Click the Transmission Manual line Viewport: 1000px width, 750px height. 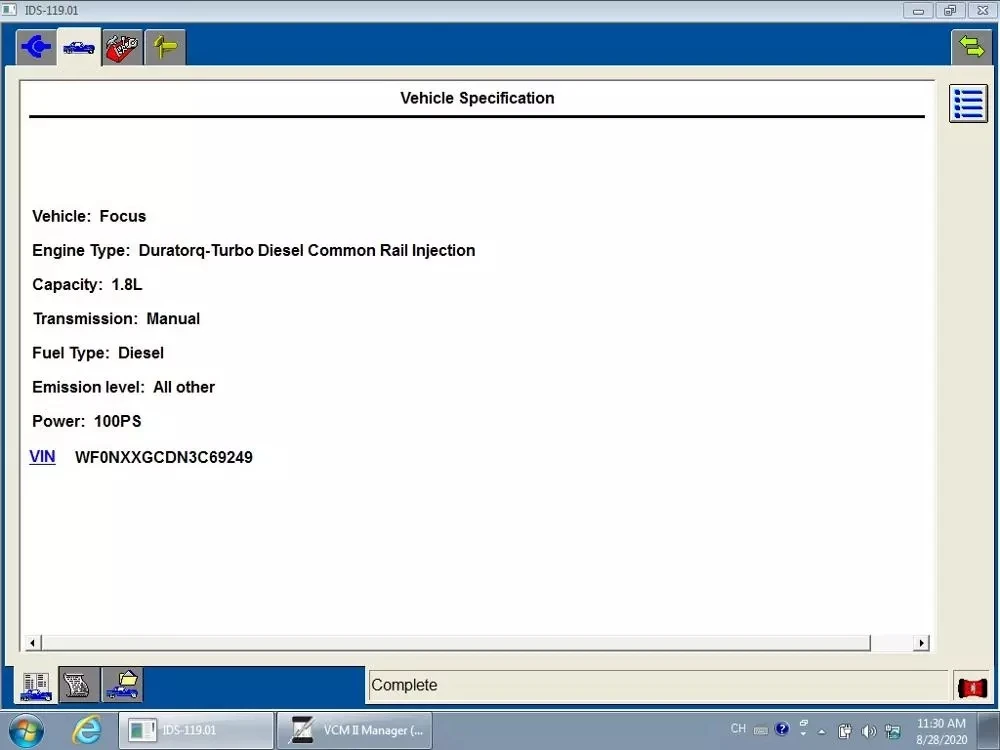[x=116, y=319]
